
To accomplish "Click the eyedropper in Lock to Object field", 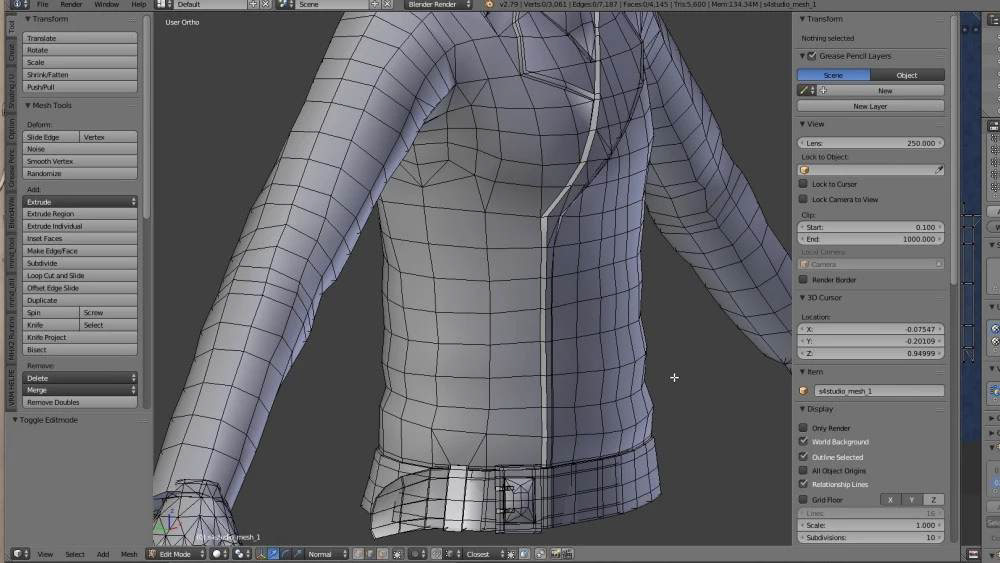I will [939, 170].
